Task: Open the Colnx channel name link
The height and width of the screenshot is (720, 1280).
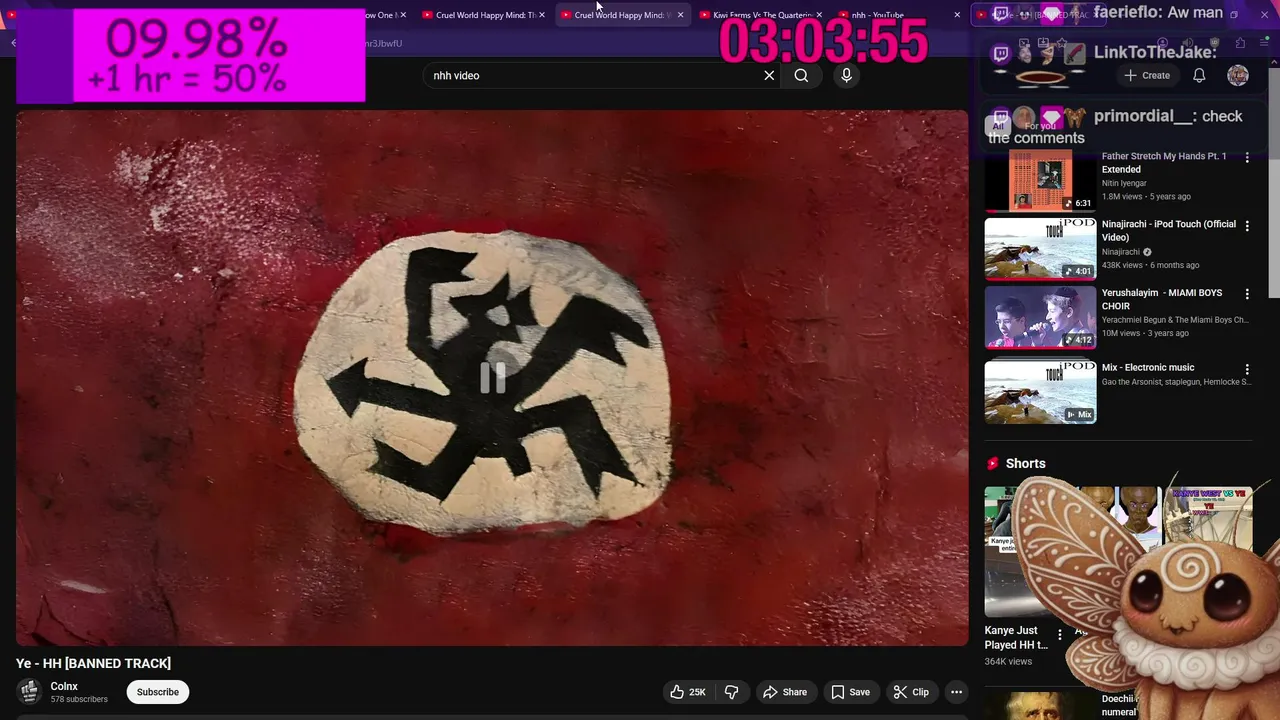Action: [x=64, y=686]
